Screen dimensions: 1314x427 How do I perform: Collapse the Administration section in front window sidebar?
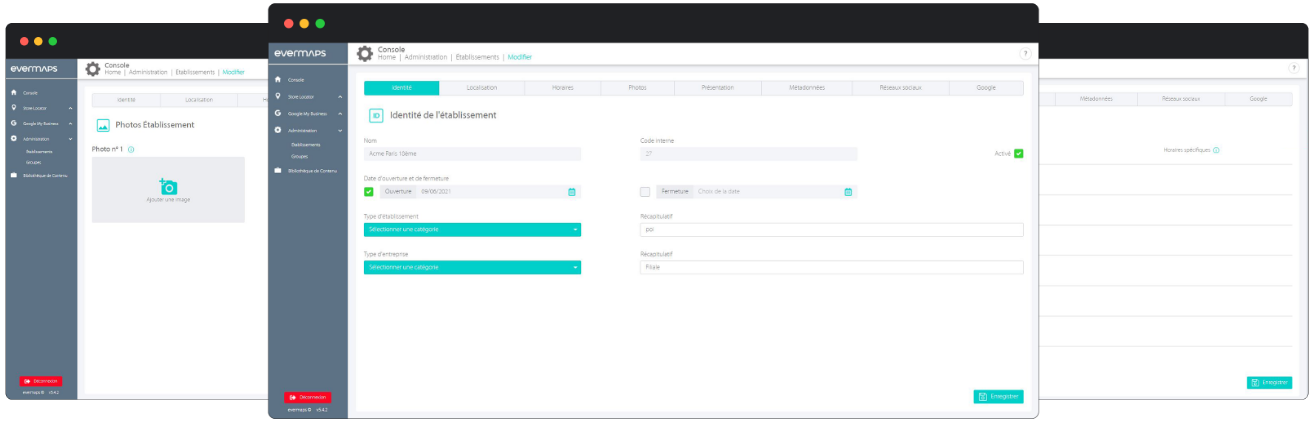coord(340,131)
